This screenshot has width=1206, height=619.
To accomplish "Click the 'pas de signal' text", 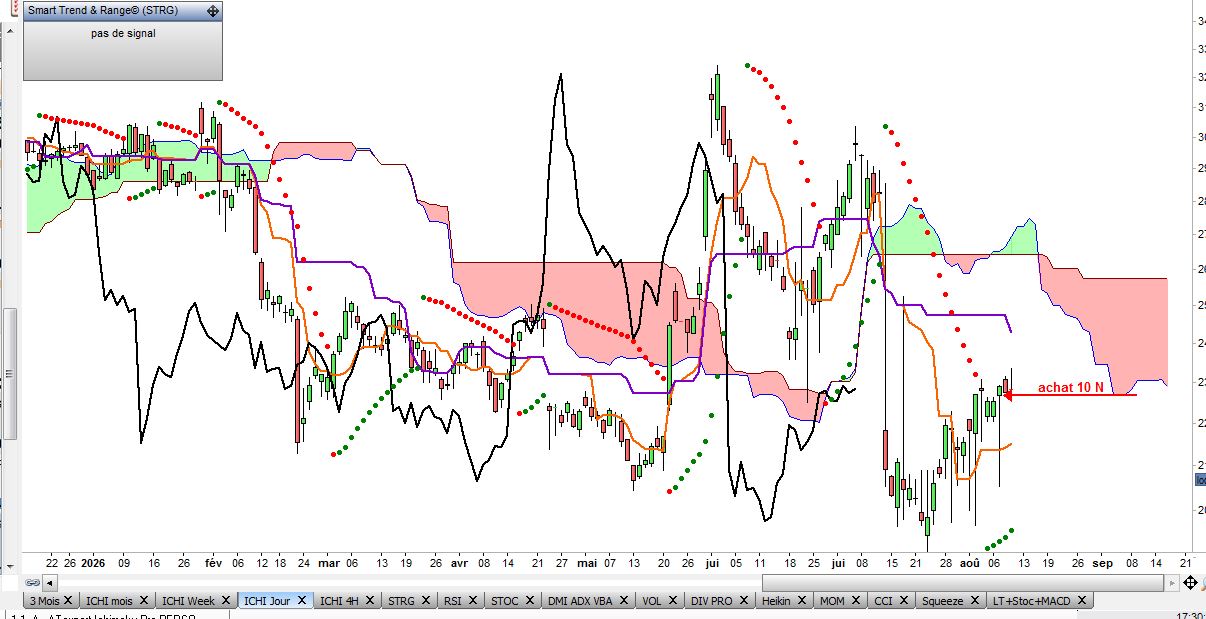I will pyautogui.click(x=123, y=34).
